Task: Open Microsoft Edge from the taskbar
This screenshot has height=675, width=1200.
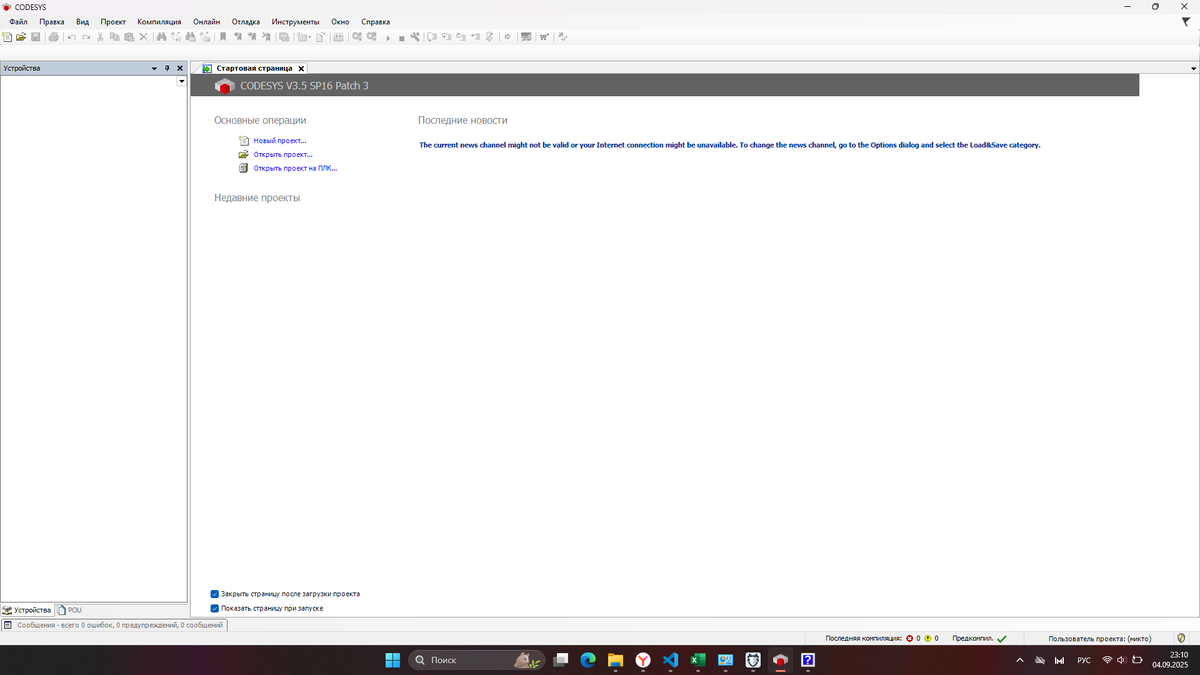Action: [588, 660]
